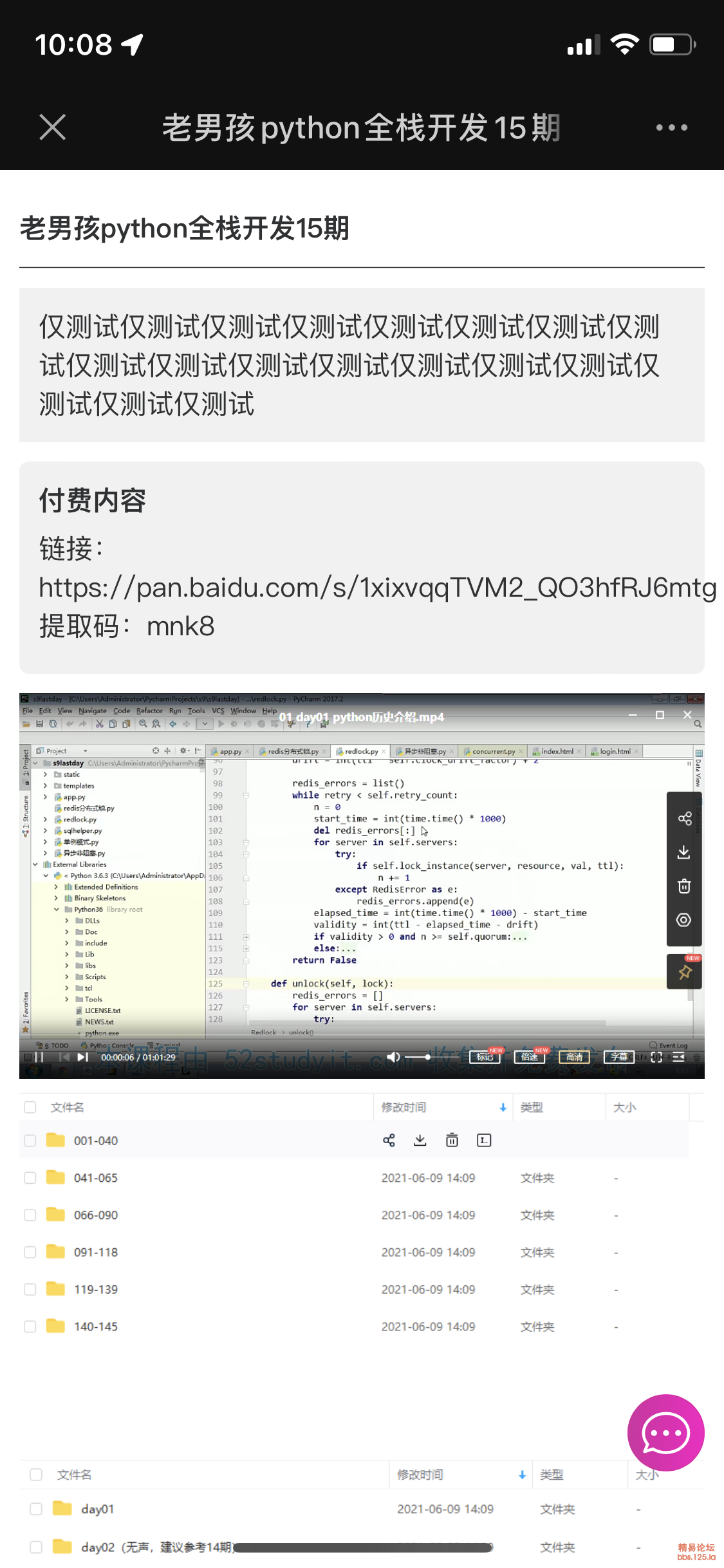Pause the video with the pause button
Screen dimensions: 724x1568
39,1057
